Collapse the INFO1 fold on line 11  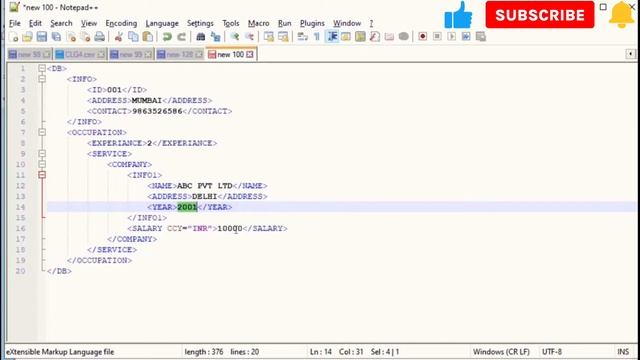(x=42, y=175)
